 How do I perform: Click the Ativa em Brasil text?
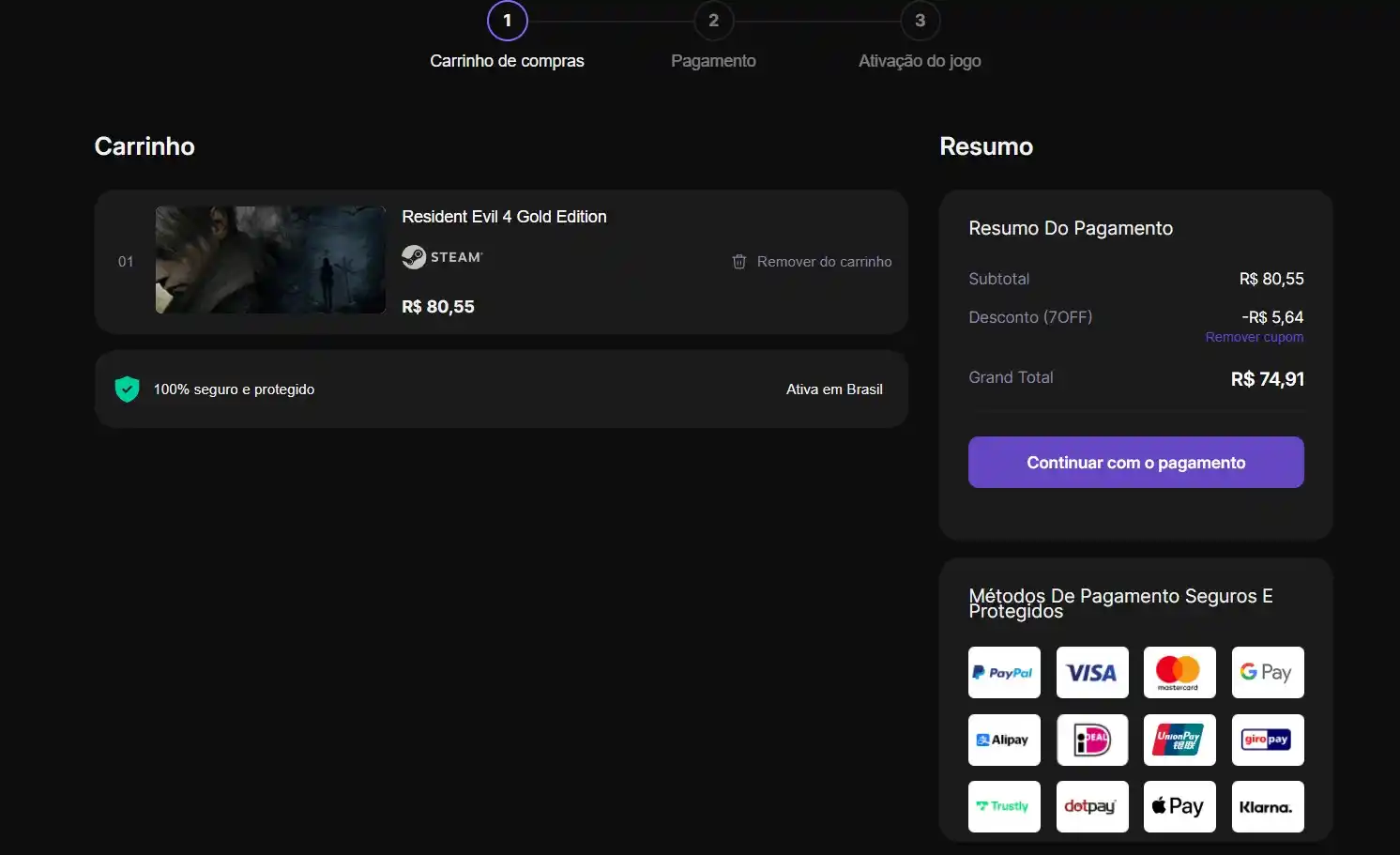(834, 389)
